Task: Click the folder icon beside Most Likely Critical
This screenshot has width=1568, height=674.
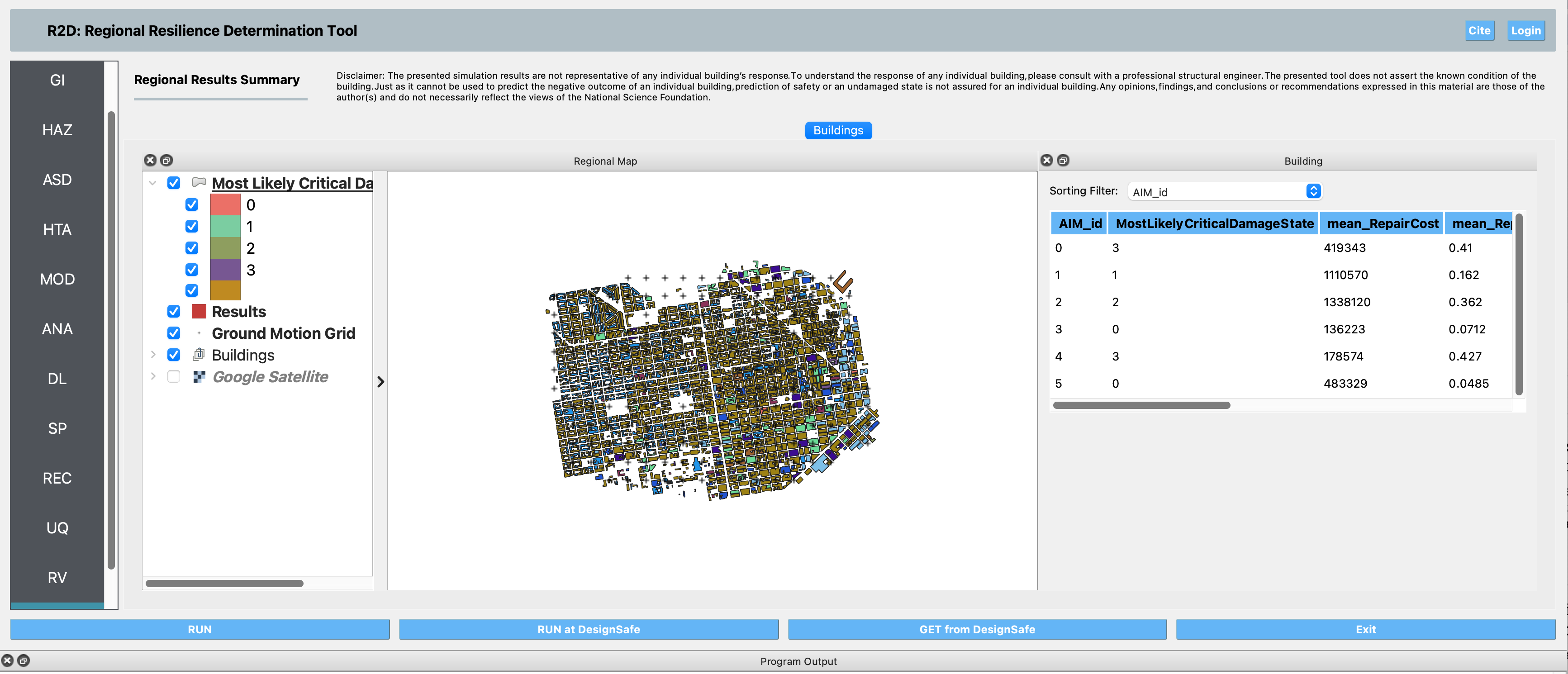Action: click(x=199, y=182)
